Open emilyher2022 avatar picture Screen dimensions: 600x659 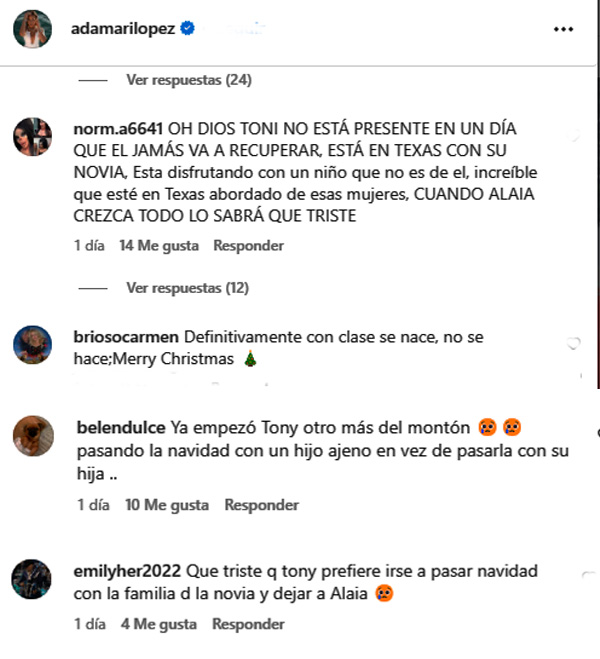coord(32,579)
